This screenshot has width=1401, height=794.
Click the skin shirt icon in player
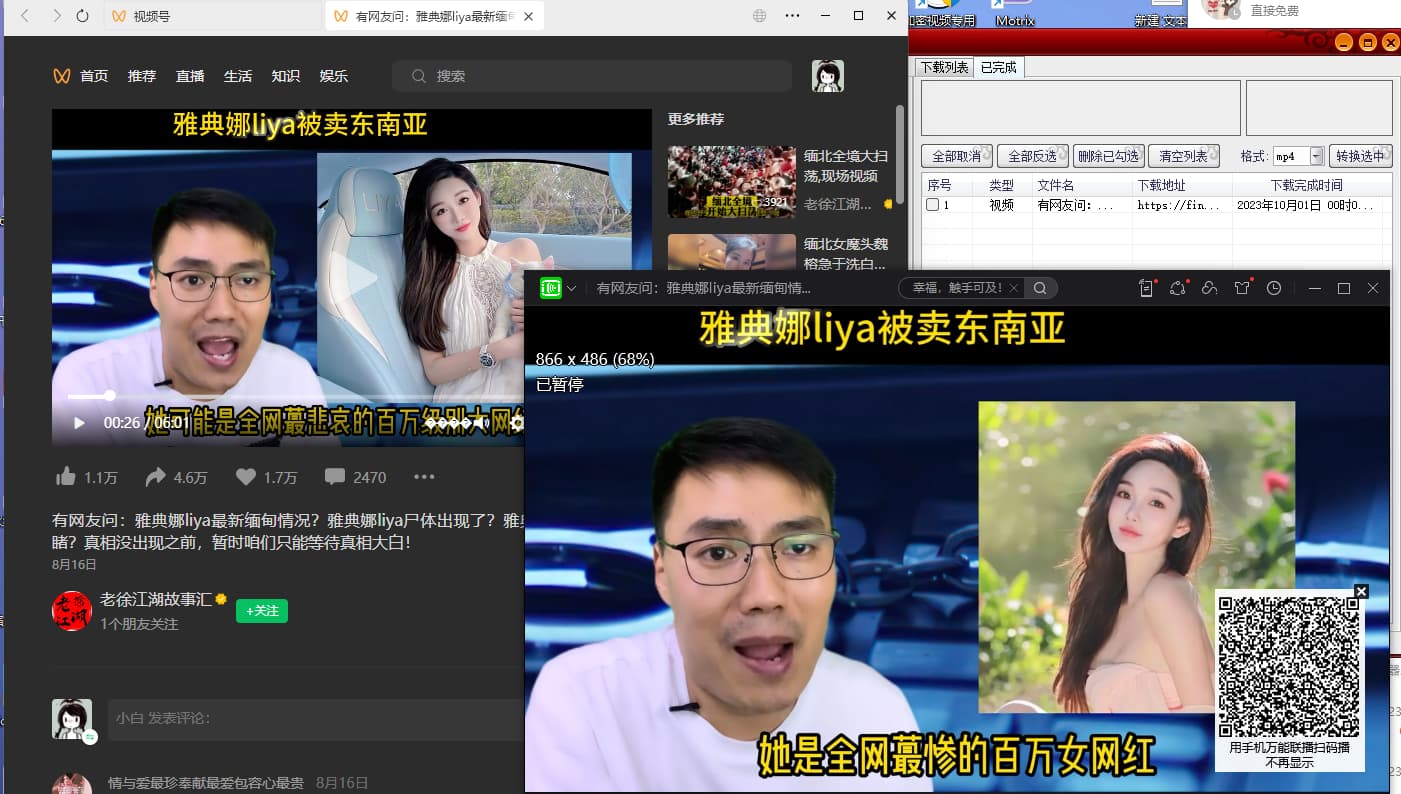tap(1241, 288)
